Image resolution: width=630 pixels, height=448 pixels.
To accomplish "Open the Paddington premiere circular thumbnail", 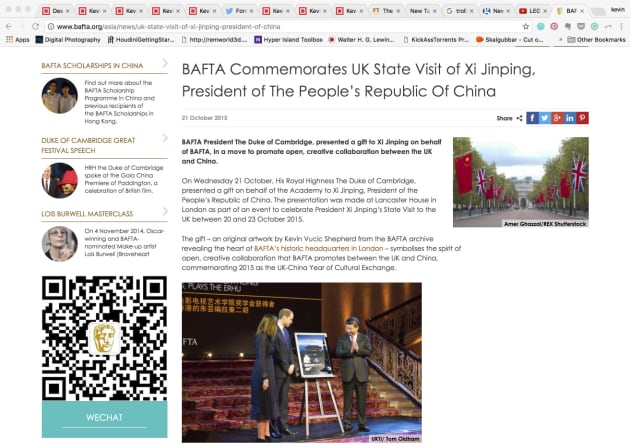I will [59, 180].
